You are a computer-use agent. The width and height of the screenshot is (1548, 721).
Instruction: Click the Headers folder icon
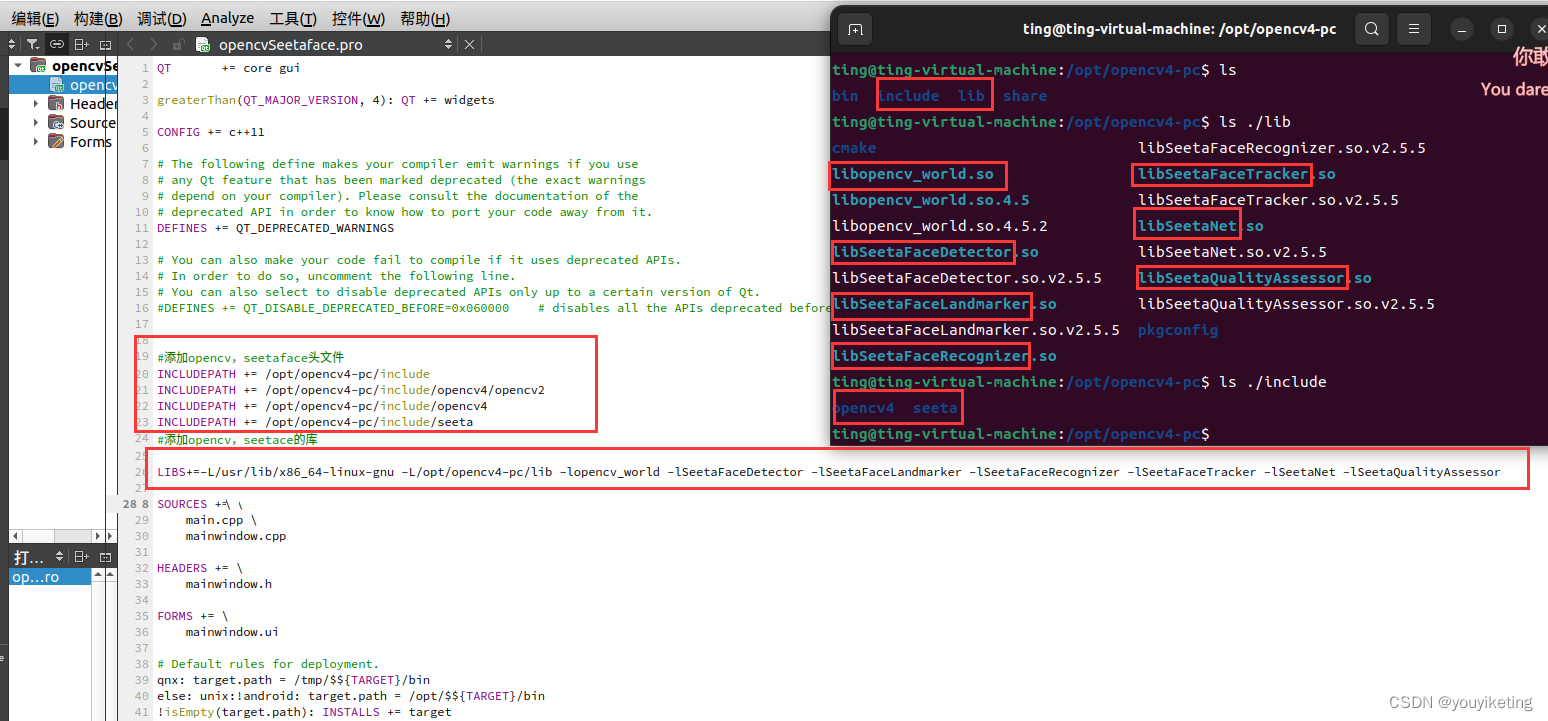pyautogui.click(x=56, y=104)
